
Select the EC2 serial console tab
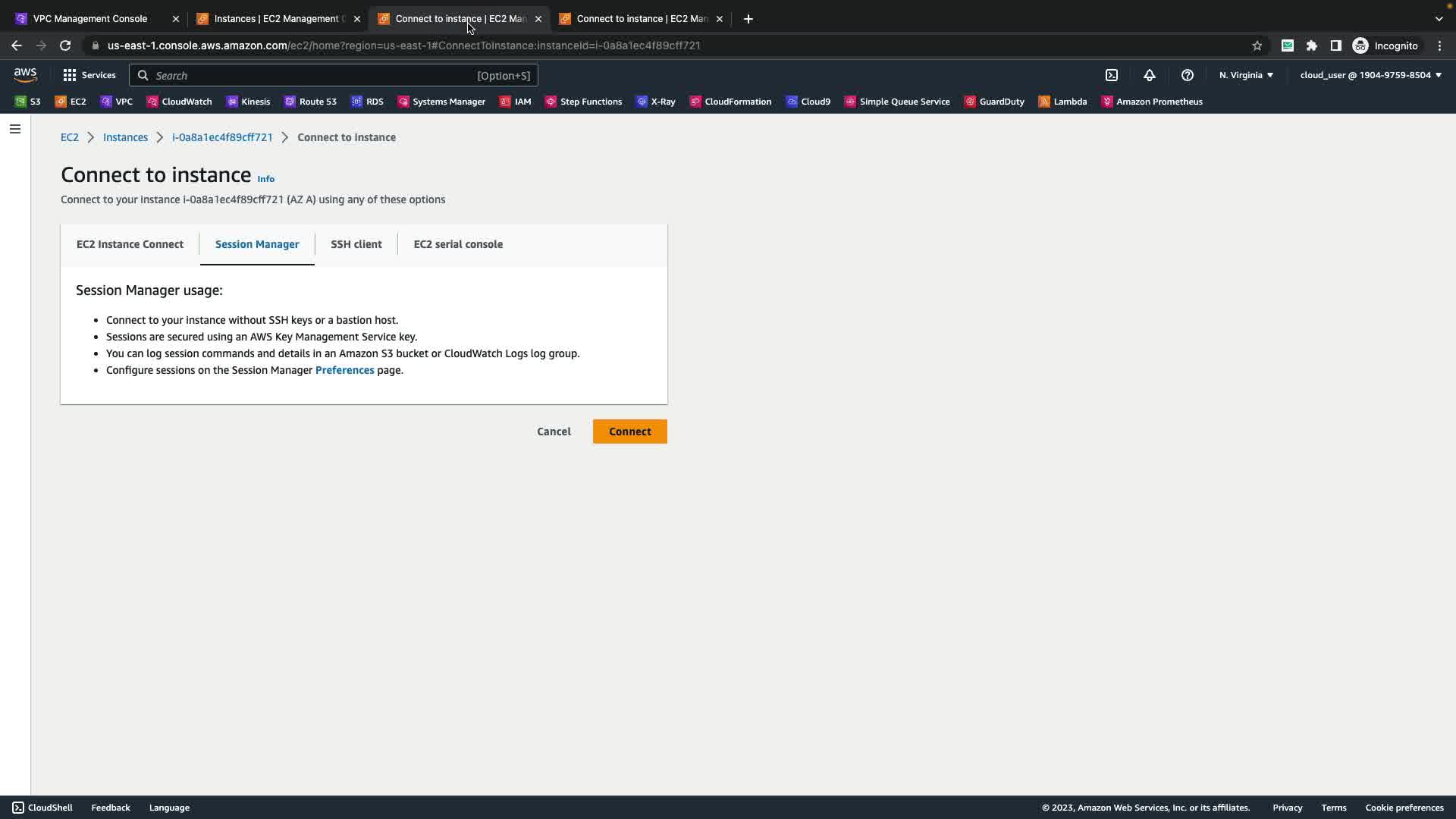coord(458,244)
